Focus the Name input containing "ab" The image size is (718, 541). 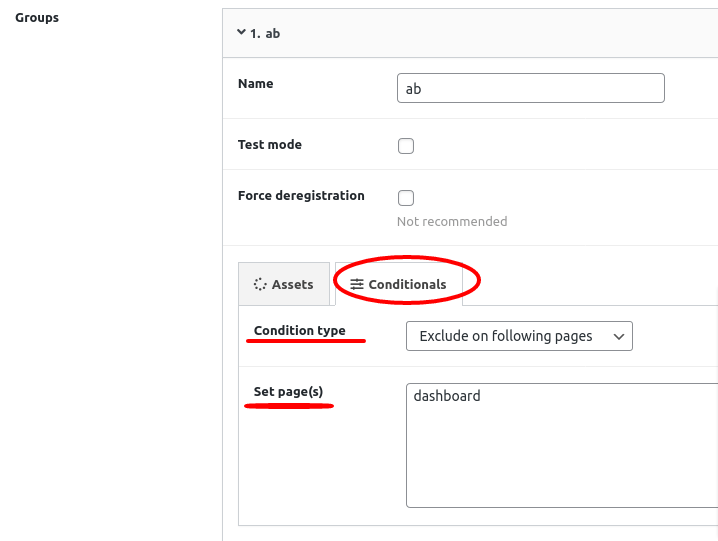[531, 88]
